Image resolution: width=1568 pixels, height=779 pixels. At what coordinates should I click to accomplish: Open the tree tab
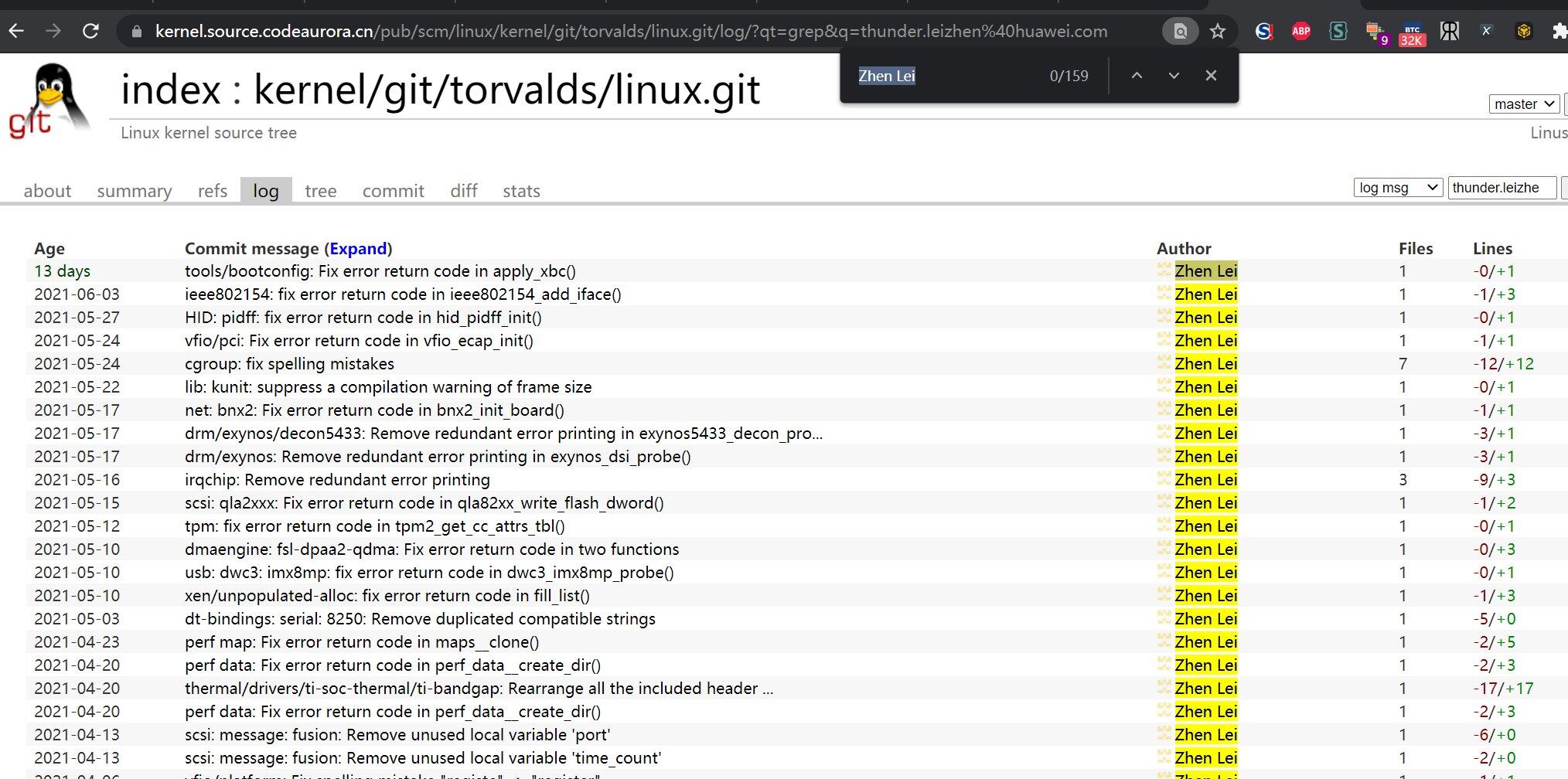pyautogui.click(x=321, y=191)
